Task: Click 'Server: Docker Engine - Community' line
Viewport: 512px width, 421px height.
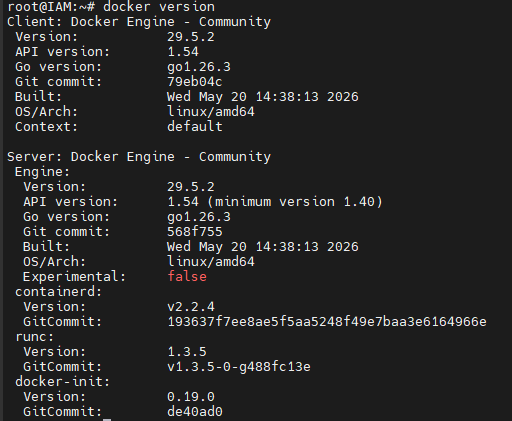Action: (x=139, y=157)
